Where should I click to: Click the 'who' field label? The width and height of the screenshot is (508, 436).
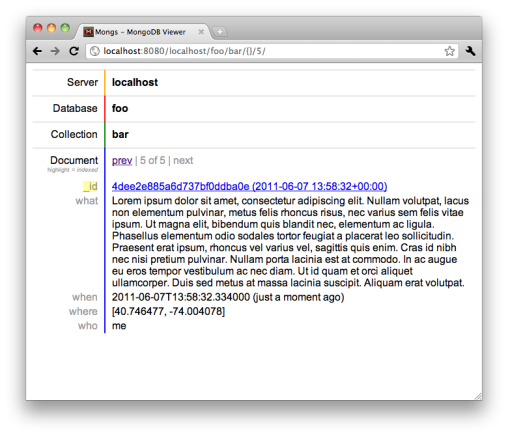88,326
